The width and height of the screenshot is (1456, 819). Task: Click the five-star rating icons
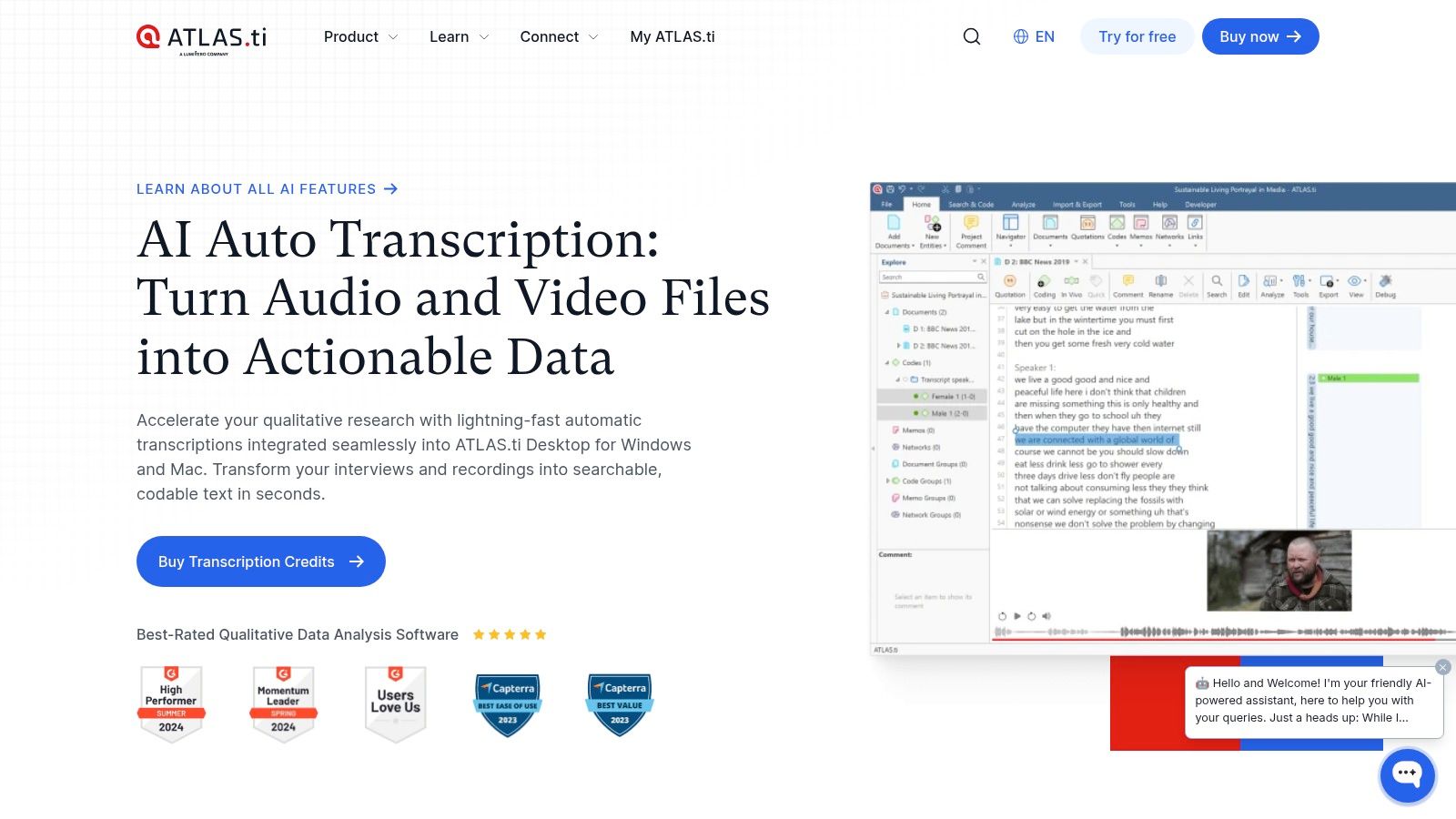click(x=510, y=634)
